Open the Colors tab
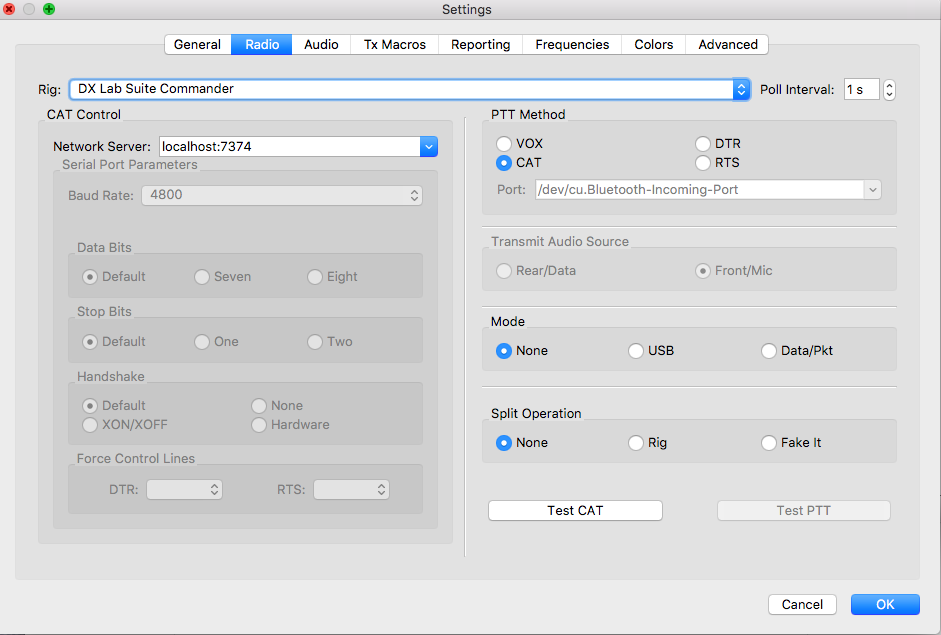Image resolution: width=941 pixels, height=635 pixels. (x=654, y=44)
